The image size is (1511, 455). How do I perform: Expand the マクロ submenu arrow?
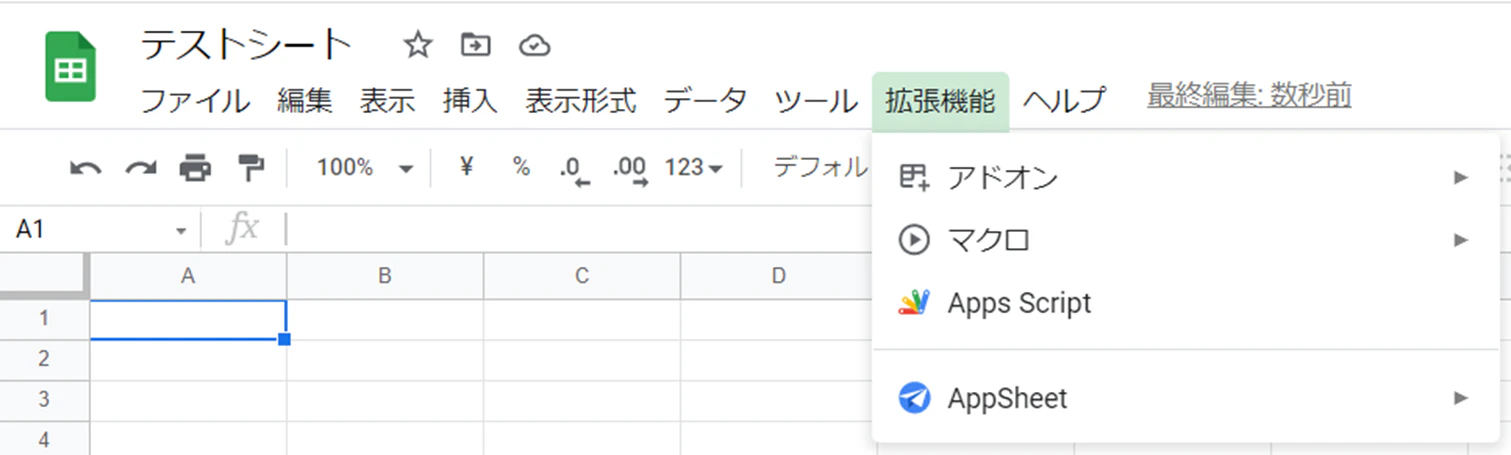(1461, 240)
